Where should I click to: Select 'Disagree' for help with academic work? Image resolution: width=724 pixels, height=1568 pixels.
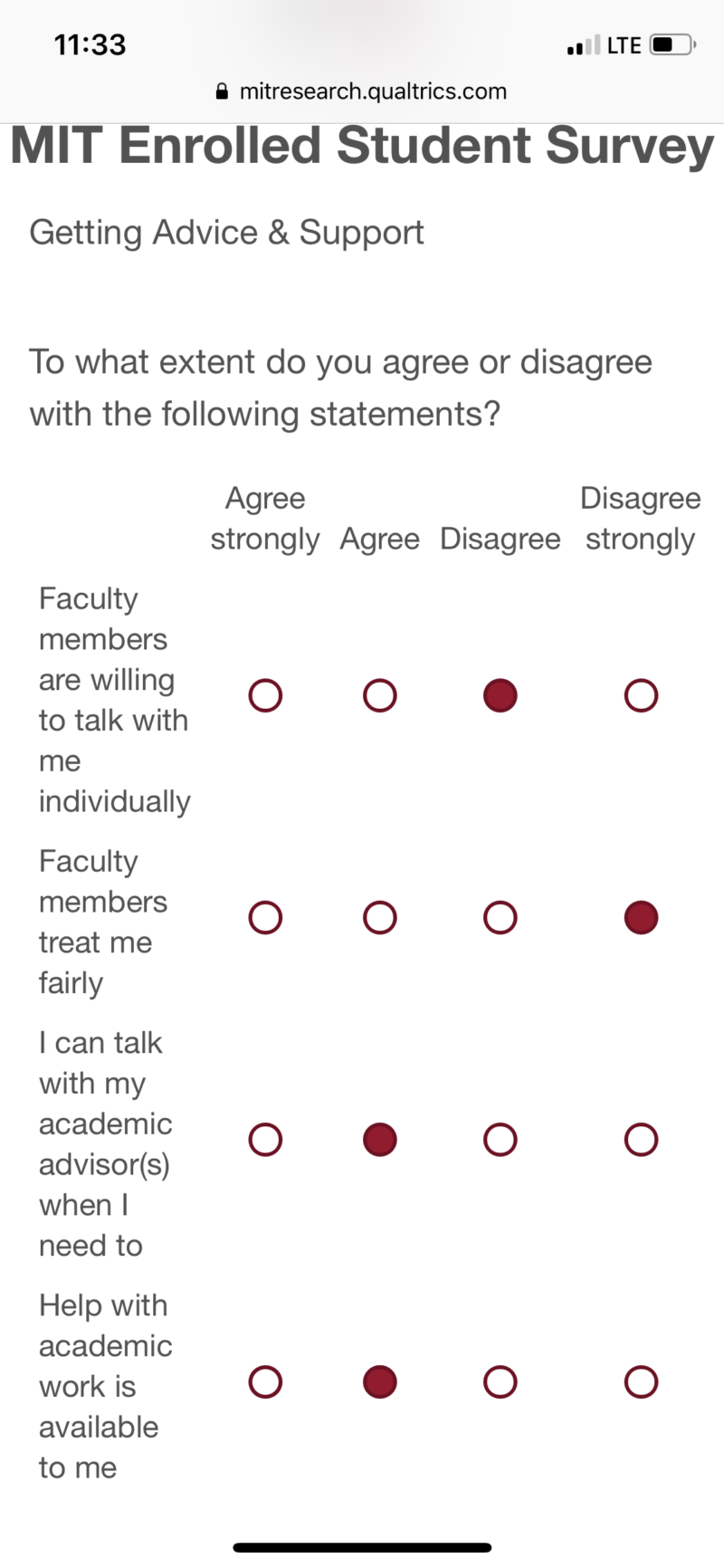point(500,1382)
